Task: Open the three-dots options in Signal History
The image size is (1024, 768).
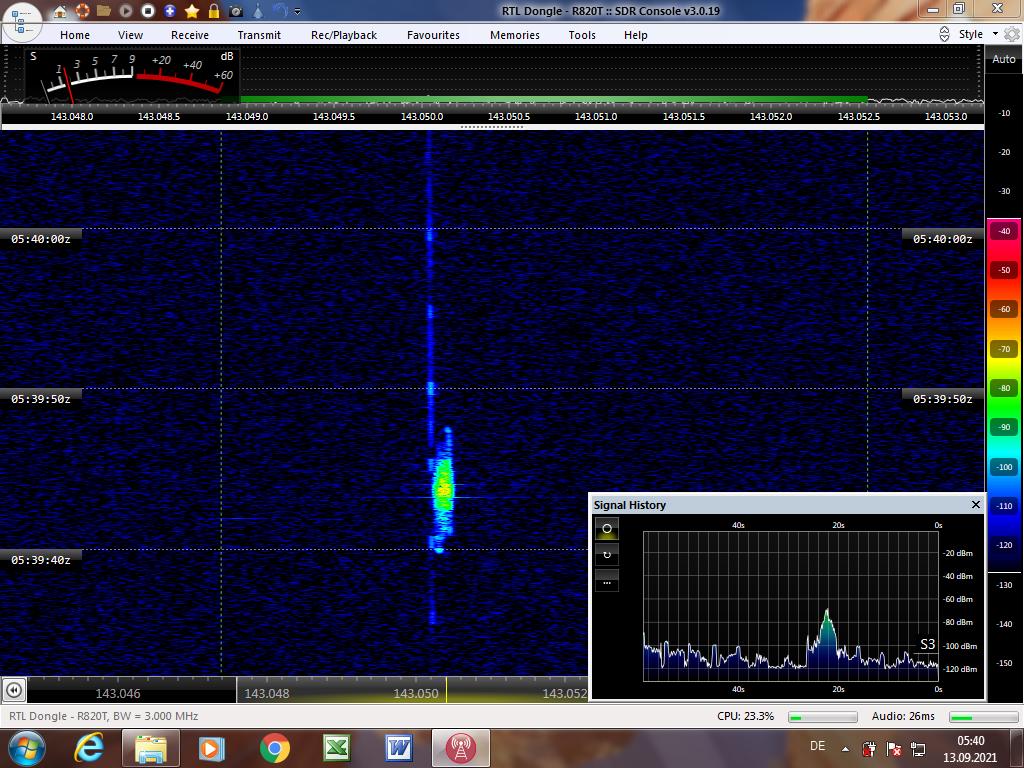Action: (607, 583)
